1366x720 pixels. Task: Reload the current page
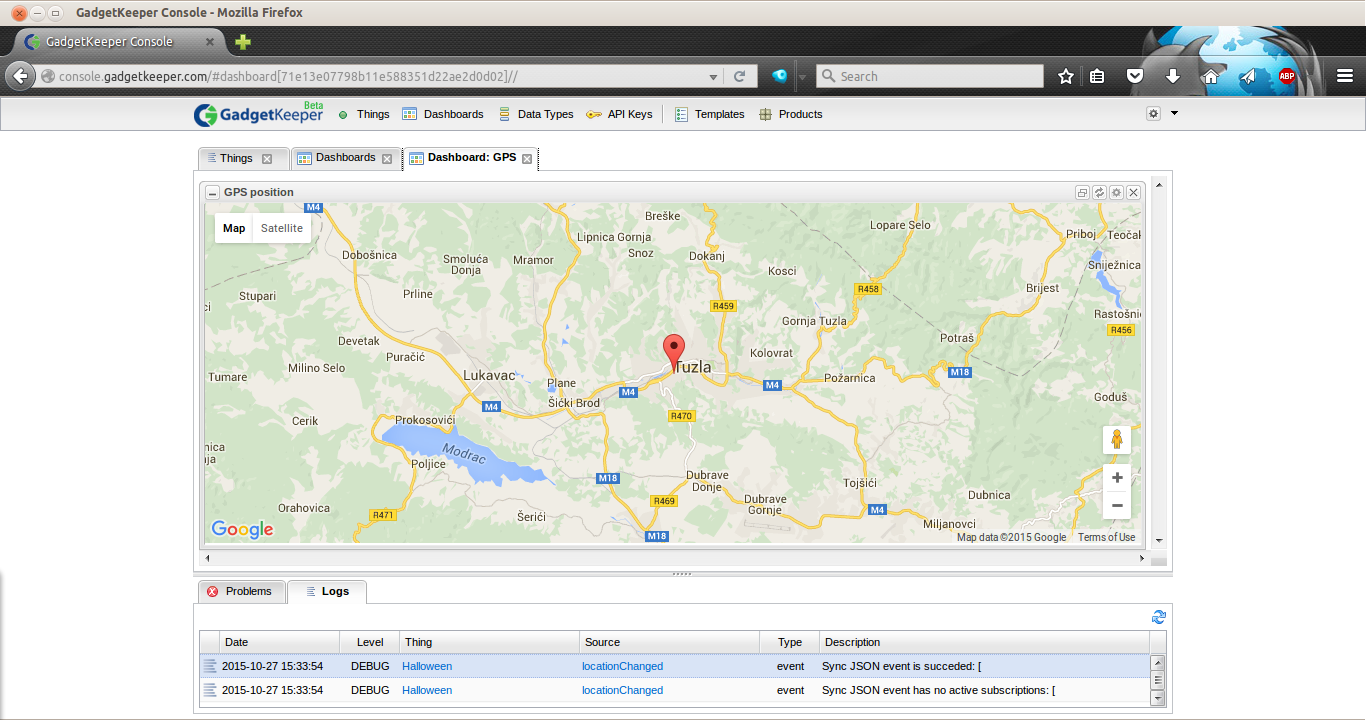pyautogui.click(x=739, y=76)
